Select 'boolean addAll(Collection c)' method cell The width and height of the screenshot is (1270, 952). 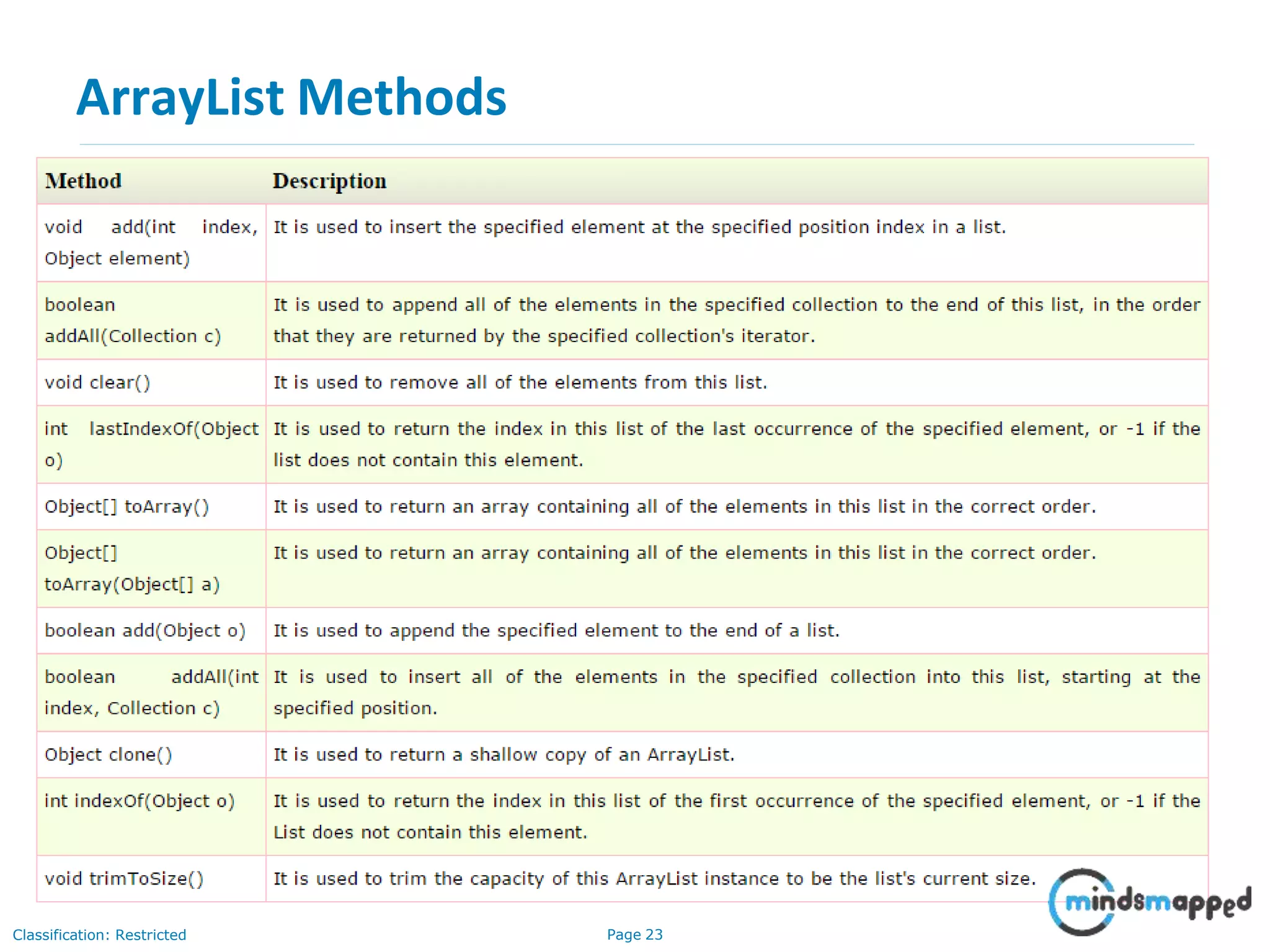pos(151,320)
